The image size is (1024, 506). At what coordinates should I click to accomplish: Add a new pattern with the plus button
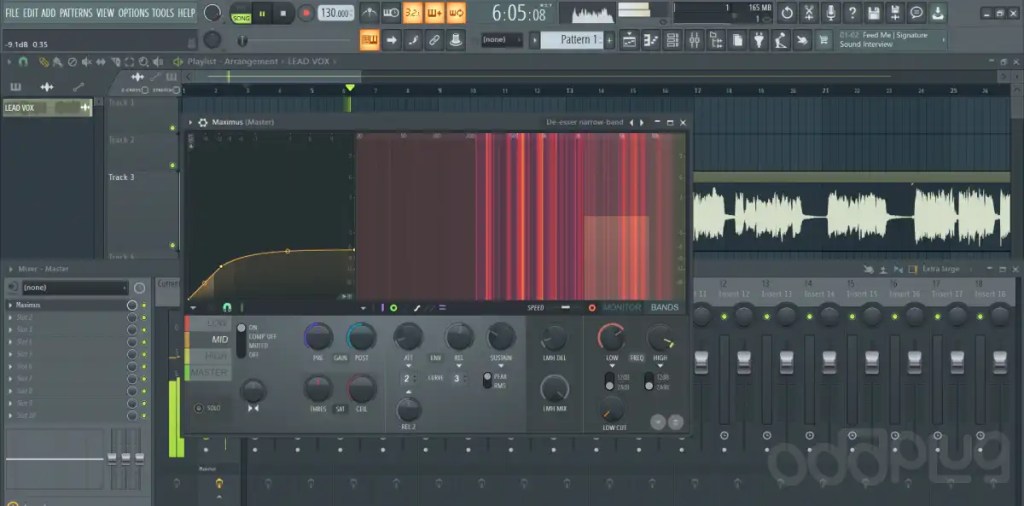tap(610, 40)
